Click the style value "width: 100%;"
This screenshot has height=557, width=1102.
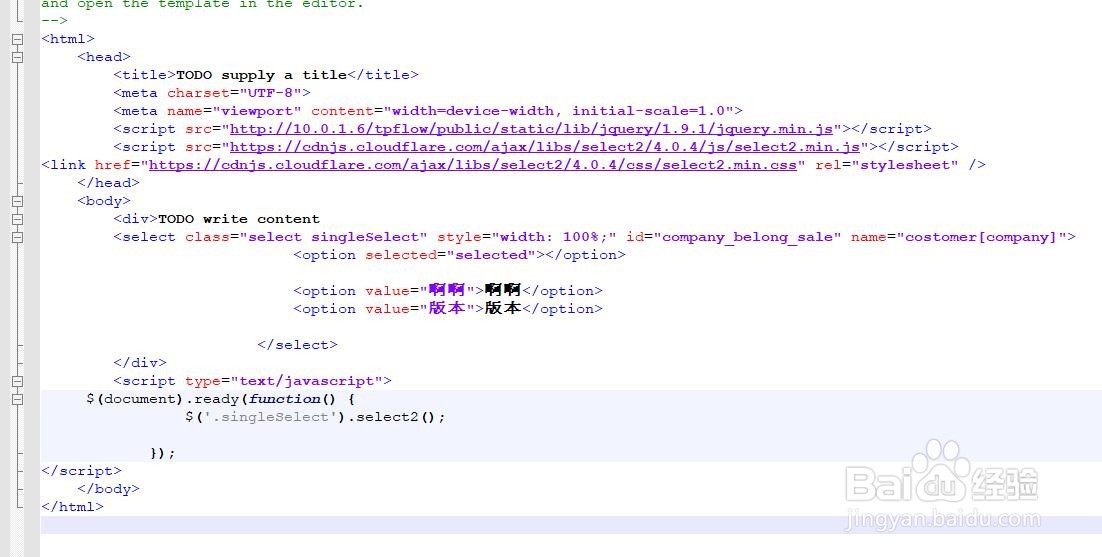tap(554, 237)
